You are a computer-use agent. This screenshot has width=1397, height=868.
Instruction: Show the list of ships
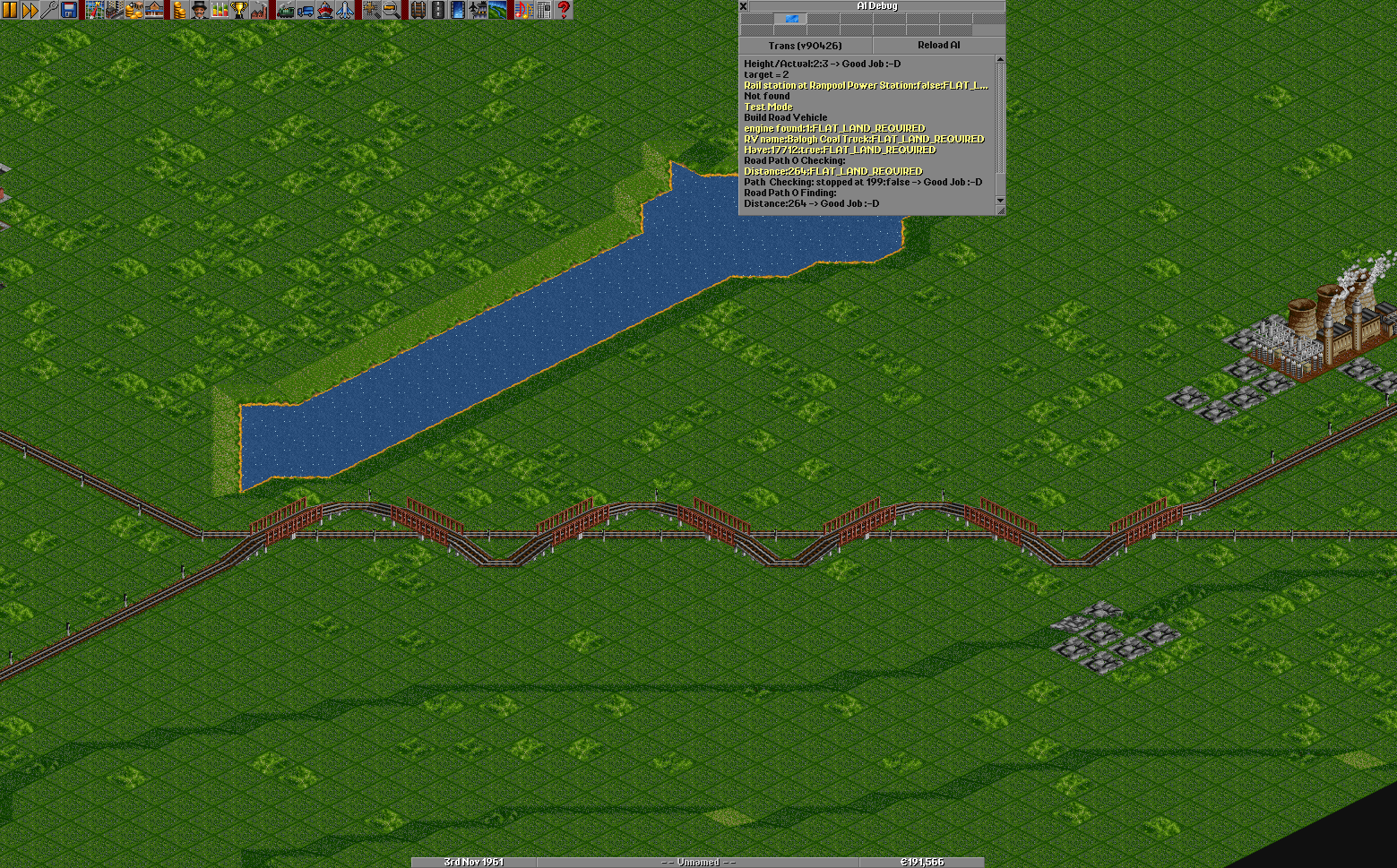click(x=325, y=10)
